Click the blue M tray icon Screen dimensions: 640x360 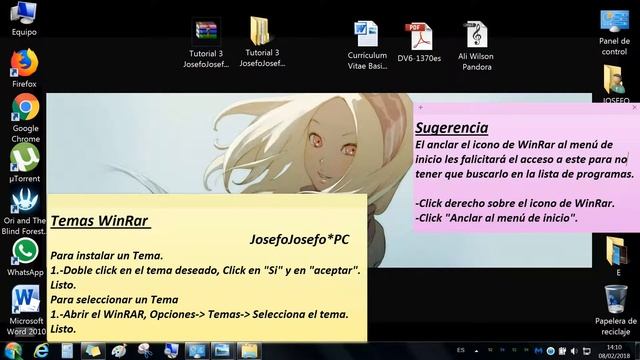(x=538, y=351)
